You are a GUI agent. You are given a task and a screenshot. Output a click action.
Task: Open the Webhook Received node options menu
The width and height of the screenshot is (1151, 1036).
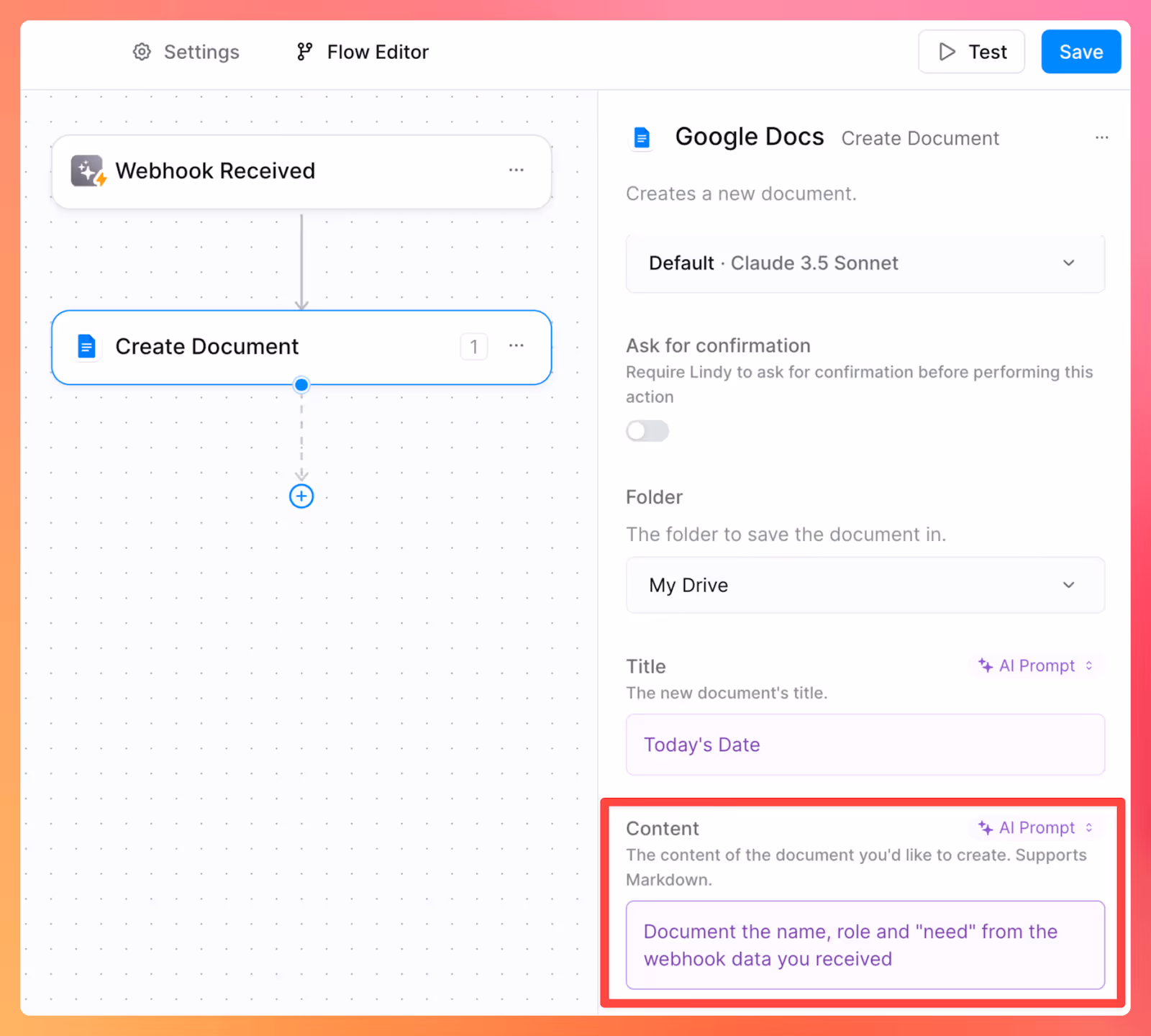pyautogui.click(x=517, y=170)
